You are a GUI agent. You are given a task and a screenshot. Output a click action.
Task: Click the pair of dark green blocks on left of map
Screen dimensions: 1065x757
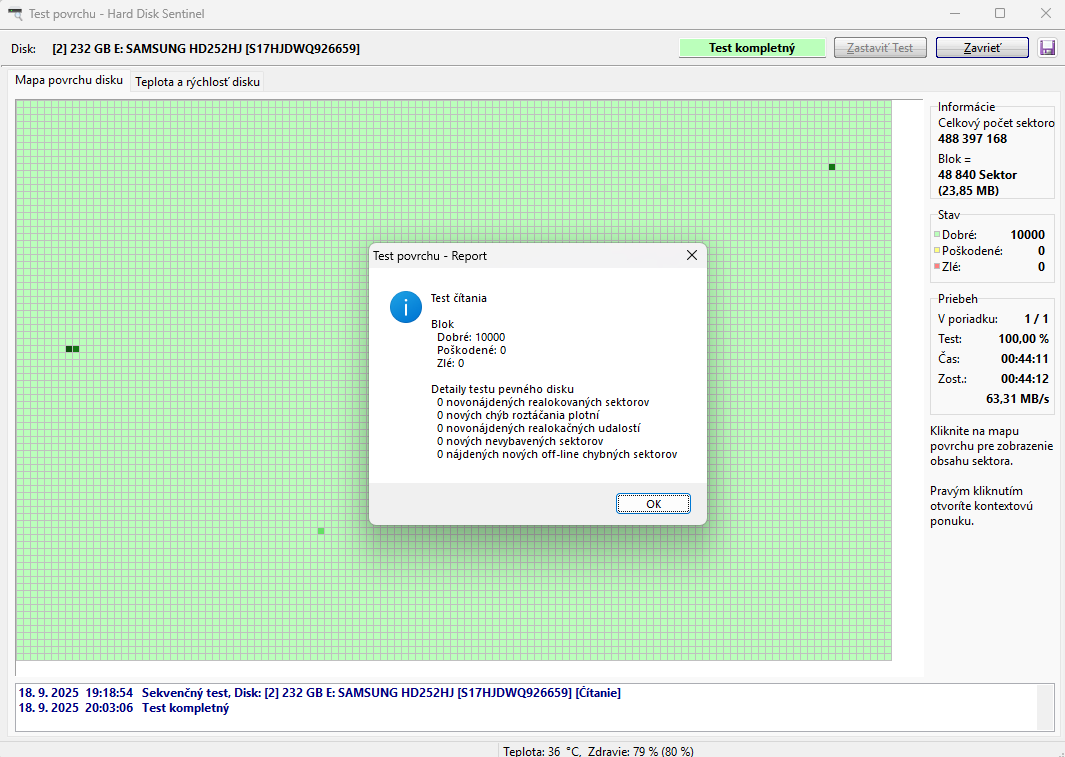[72, 349]
